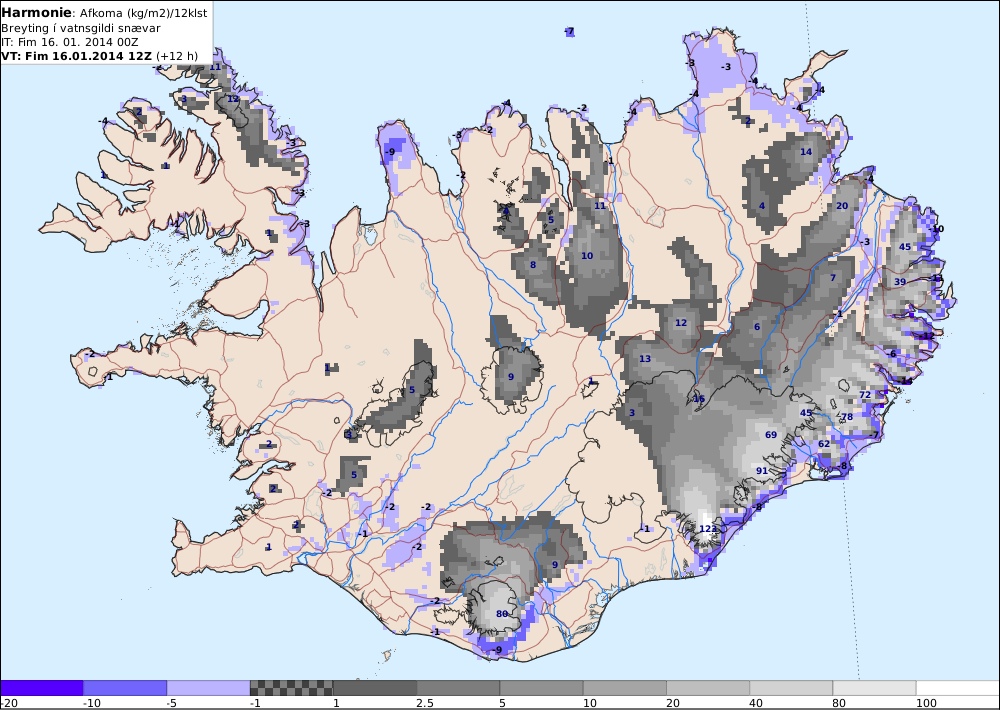Click the checkered legend swatch (-1 to 1)
This screenshot has height=710, width=1000.
coord(291,688)
